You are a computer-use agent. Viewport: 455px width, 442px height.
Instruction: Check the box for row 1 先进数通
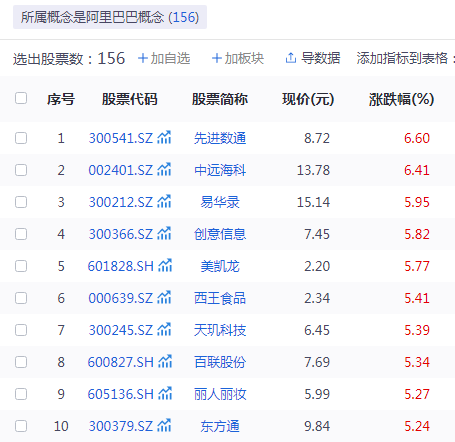point(21,138)
